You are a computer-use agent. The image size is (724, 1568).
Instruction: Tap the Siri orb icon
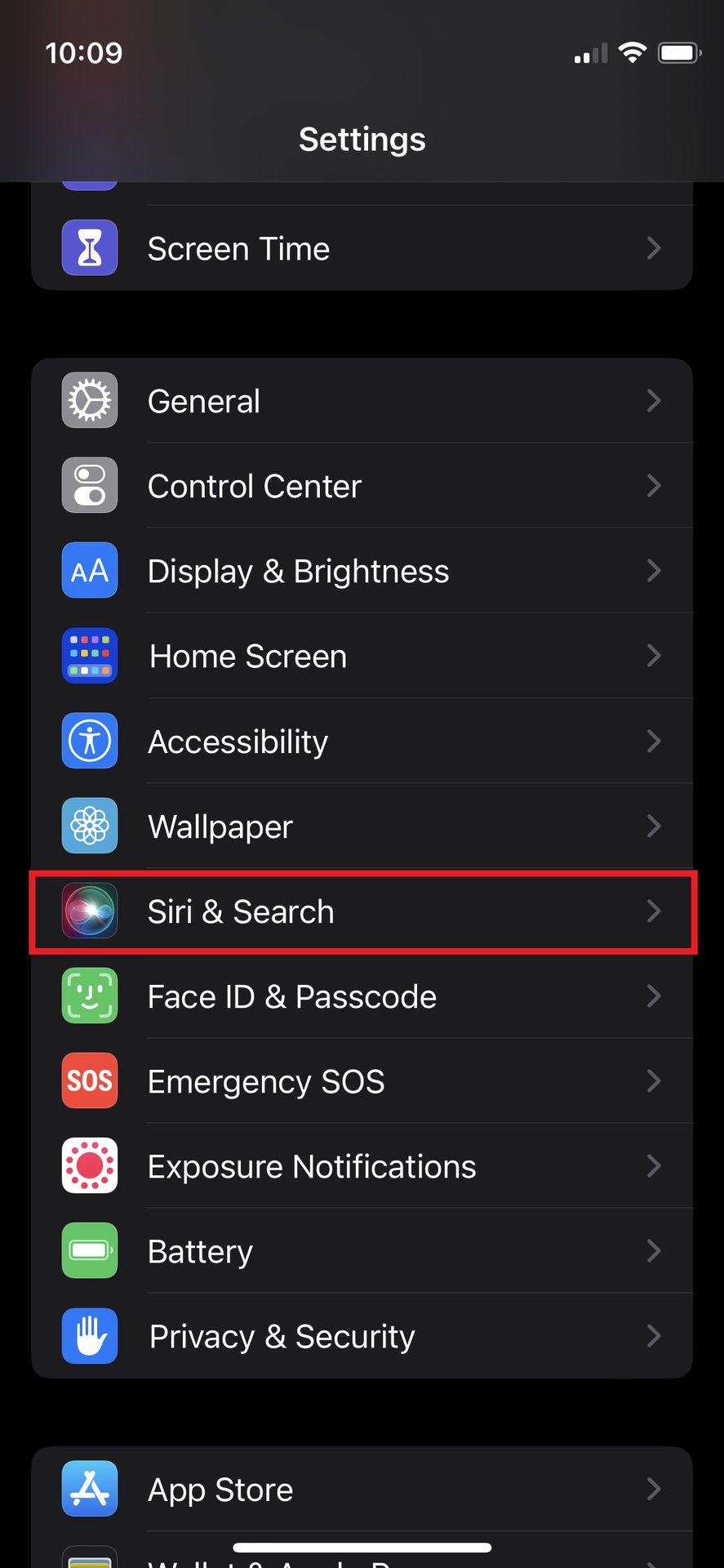click(90, 911)
